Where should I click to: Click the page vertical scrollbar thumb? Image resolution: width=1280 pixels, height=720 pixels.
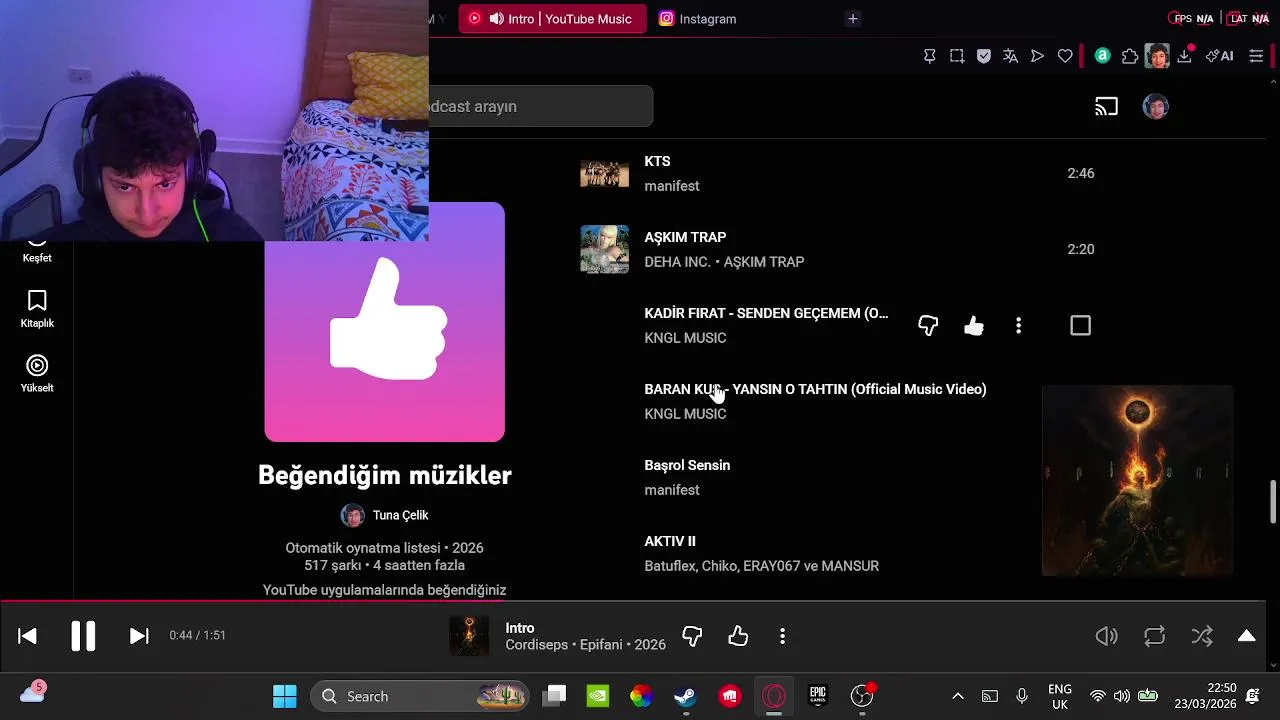tap(1273, 502)
